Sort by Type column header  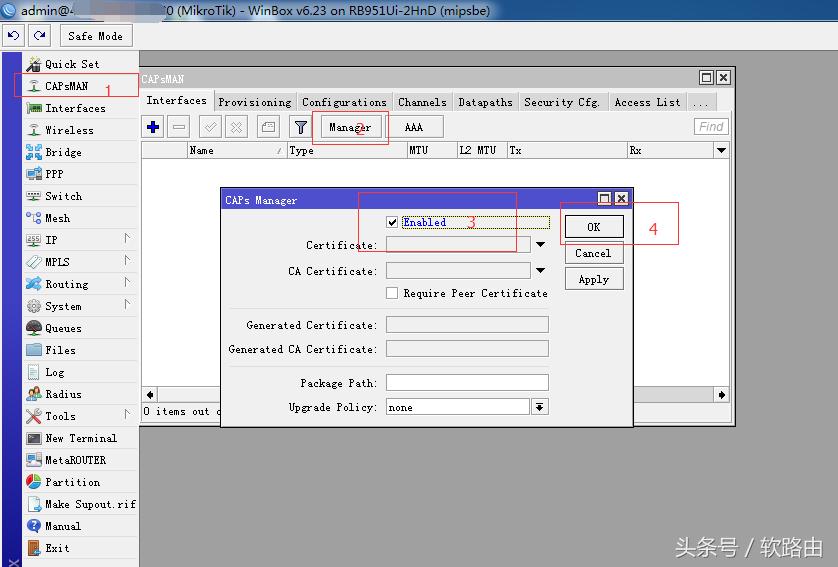click(347, 150)
